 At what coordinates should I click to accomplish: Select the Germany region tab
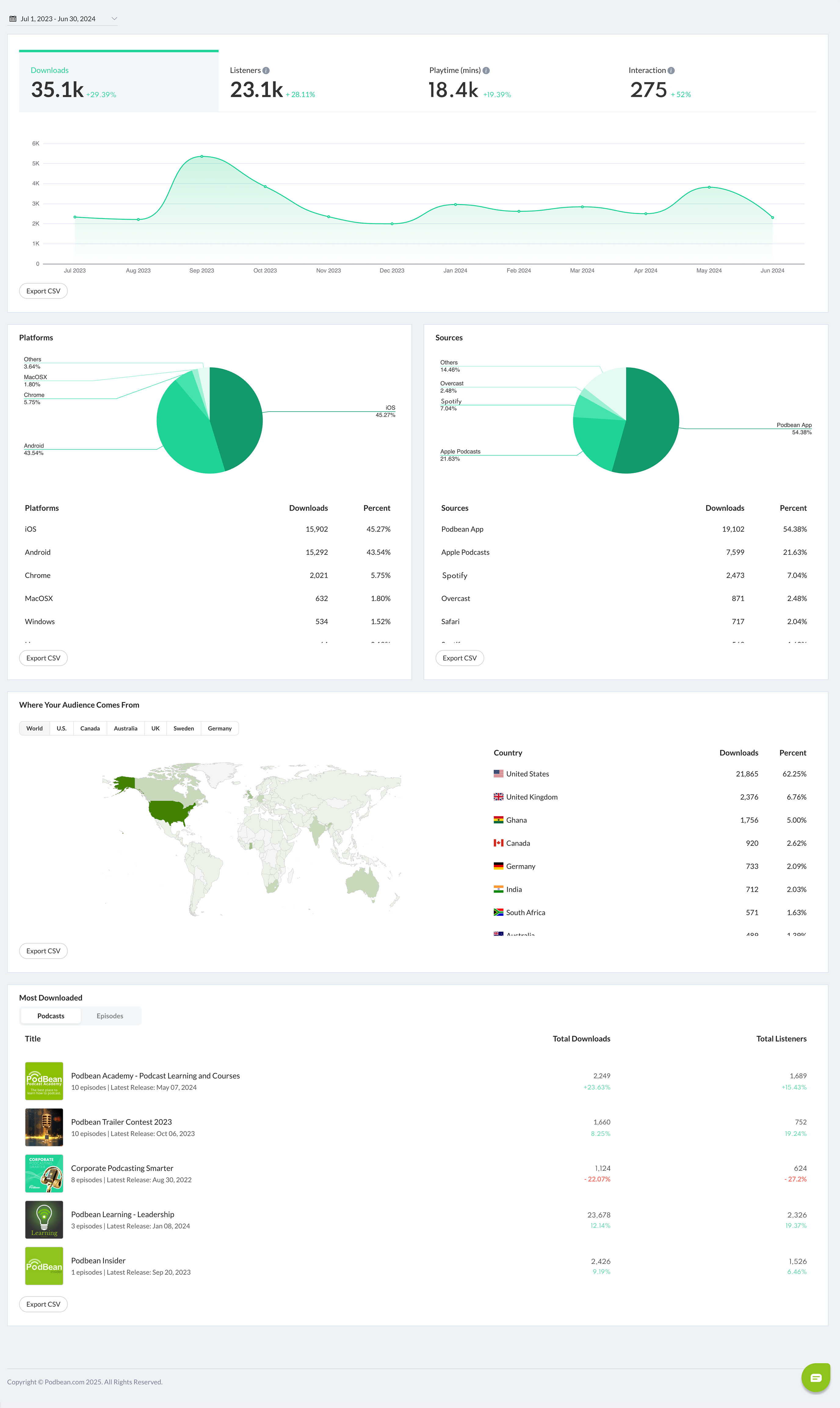[220, 728]
